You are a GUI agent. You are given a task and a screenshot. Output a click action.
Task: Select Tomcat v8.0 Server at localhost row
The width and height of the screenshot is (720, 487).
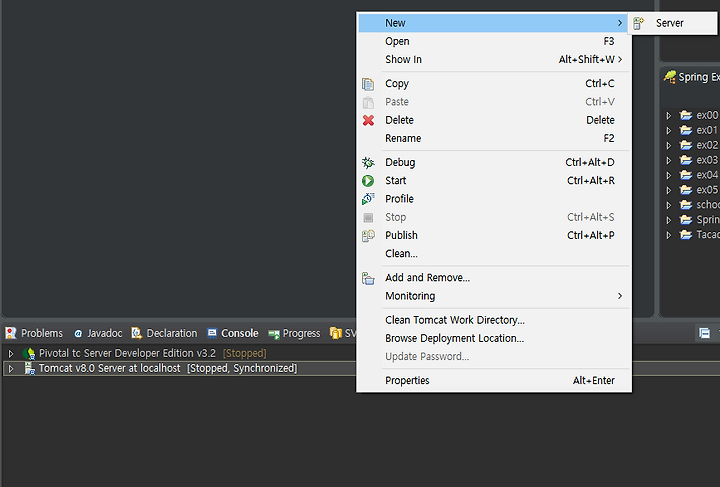click(x=179, y=368)
